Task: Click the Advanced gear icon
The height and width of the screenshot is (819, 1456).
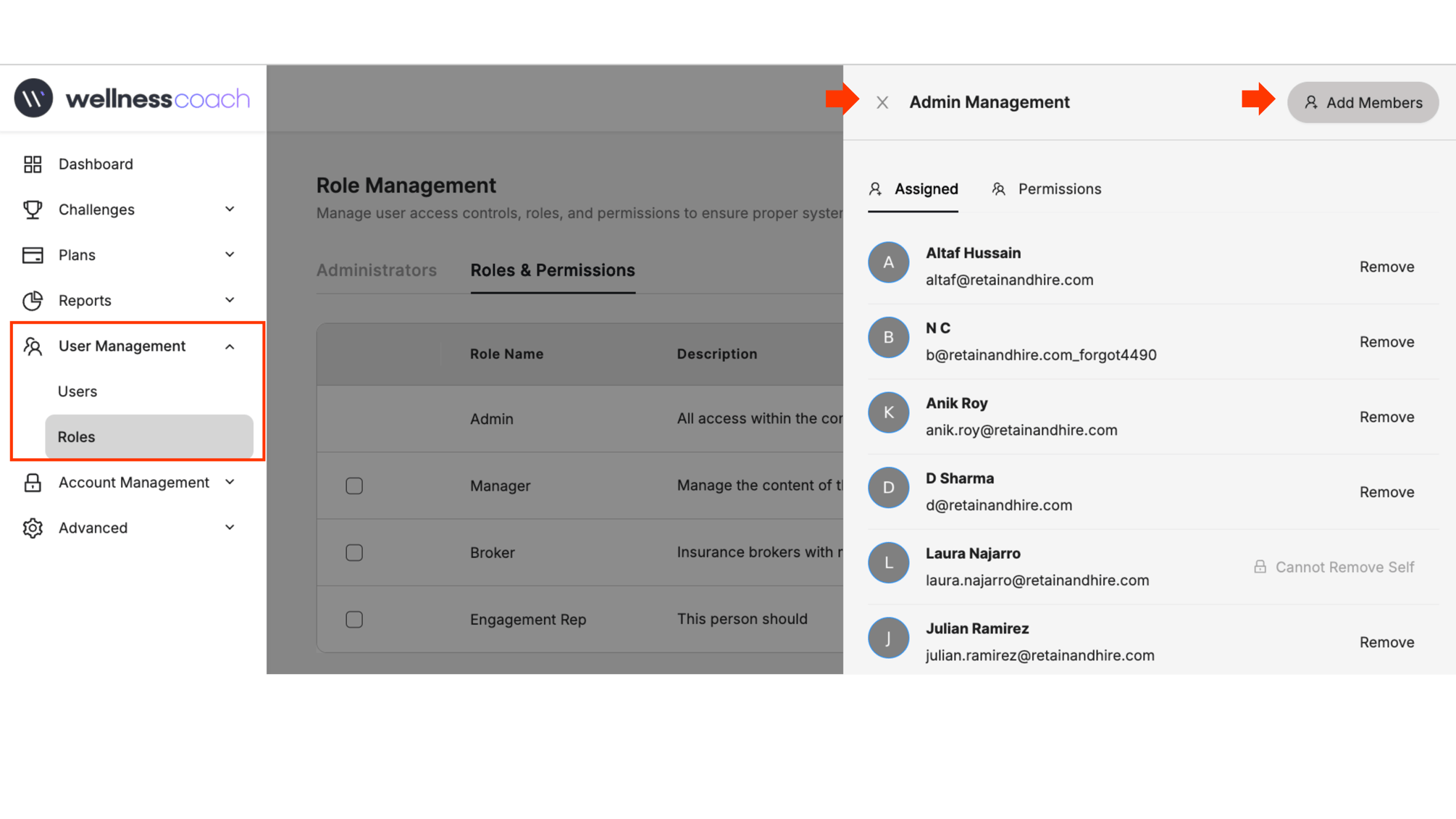Action: point(33,528)
